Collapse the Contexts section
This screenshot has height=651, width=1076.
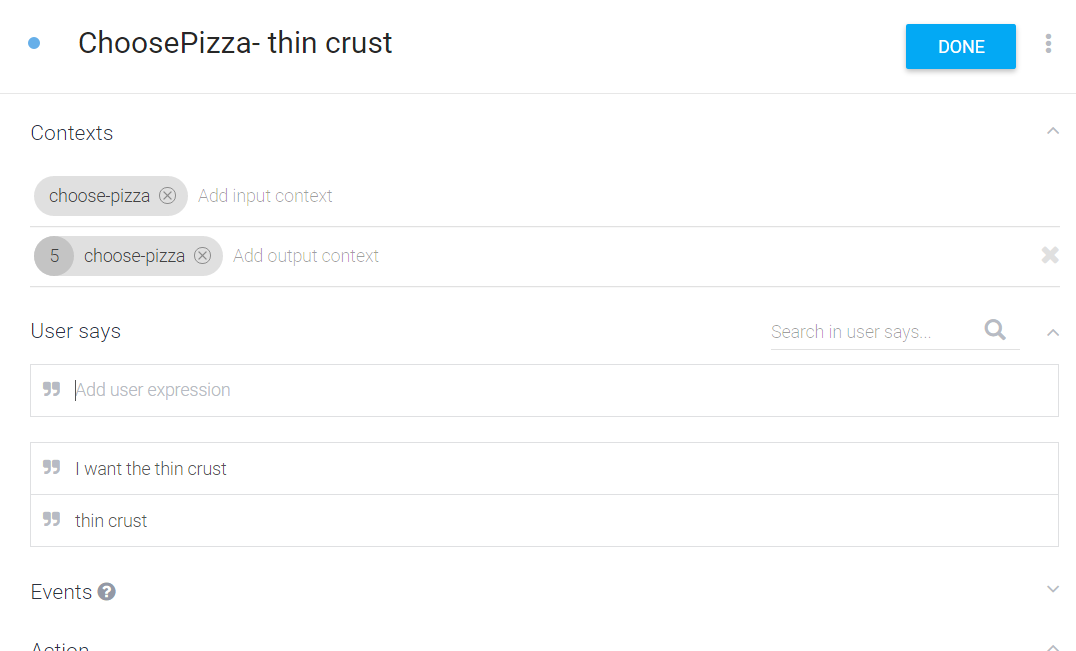click(x=1052, y=132)
